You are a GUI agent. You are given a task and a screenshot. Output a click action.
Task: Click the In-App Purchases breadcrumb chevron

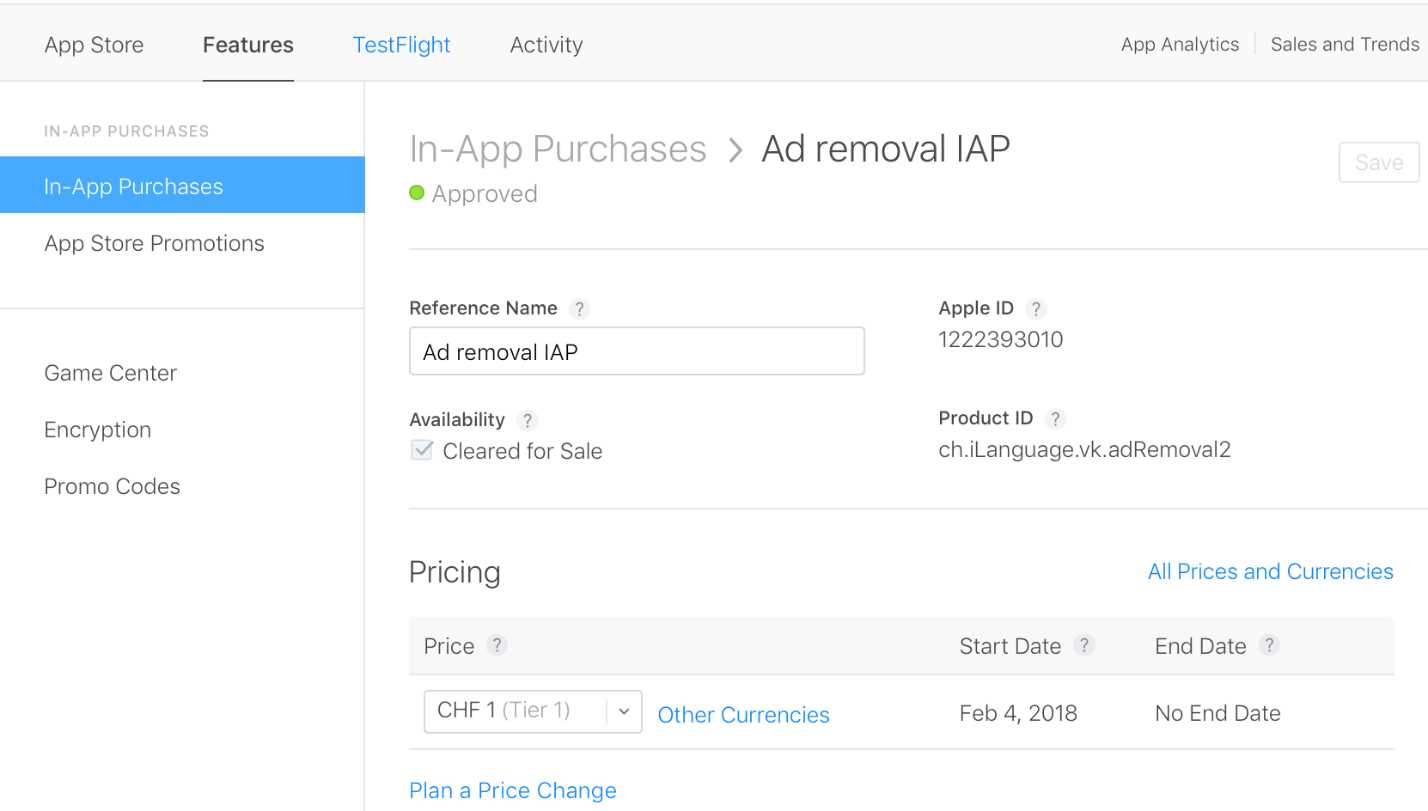735,149
